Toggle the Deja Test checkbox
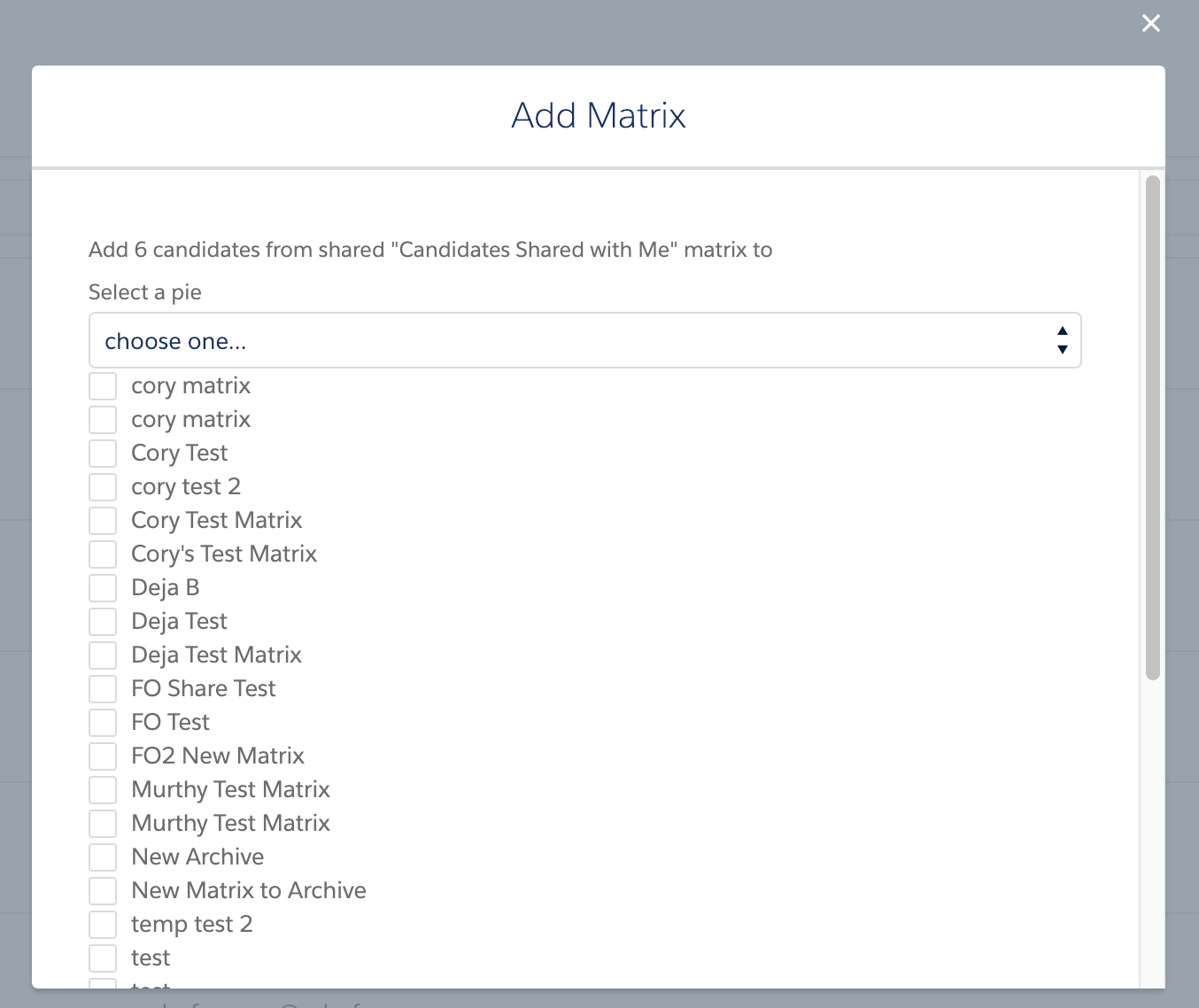 103,622
